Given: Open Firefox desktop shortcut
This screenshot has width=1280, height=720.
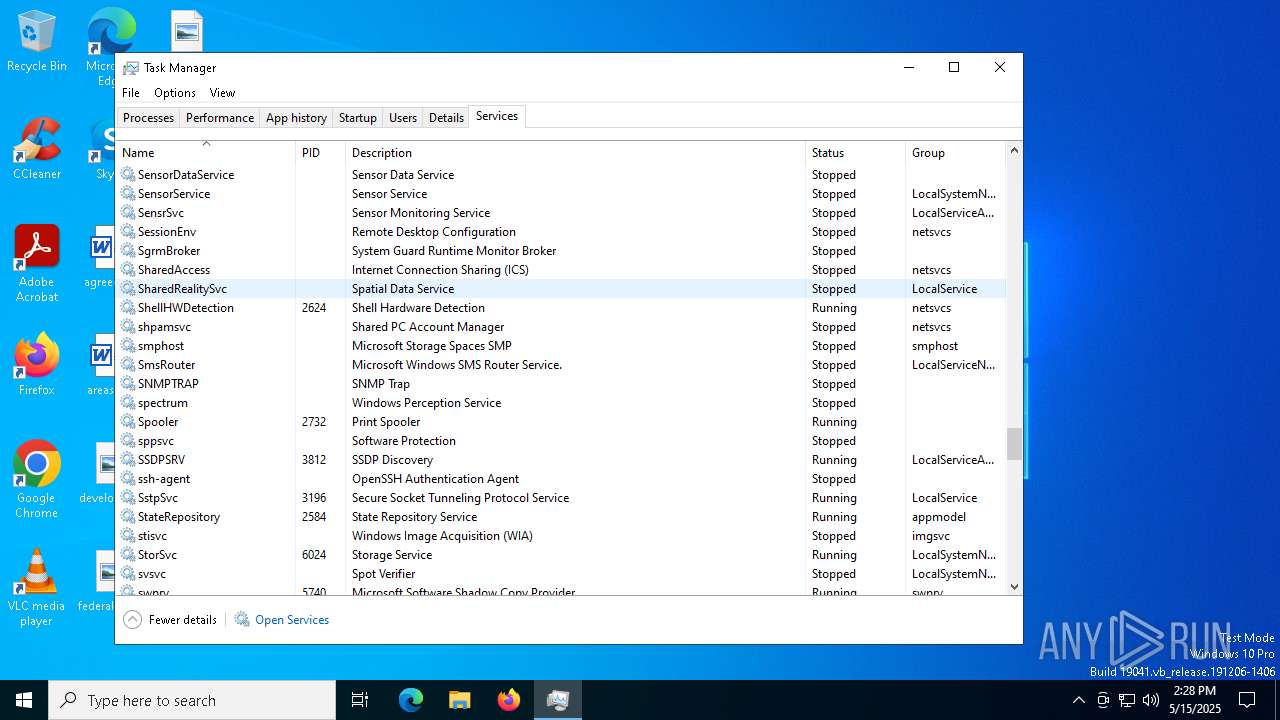Looking at the screenshot, I should click(37, 365).
